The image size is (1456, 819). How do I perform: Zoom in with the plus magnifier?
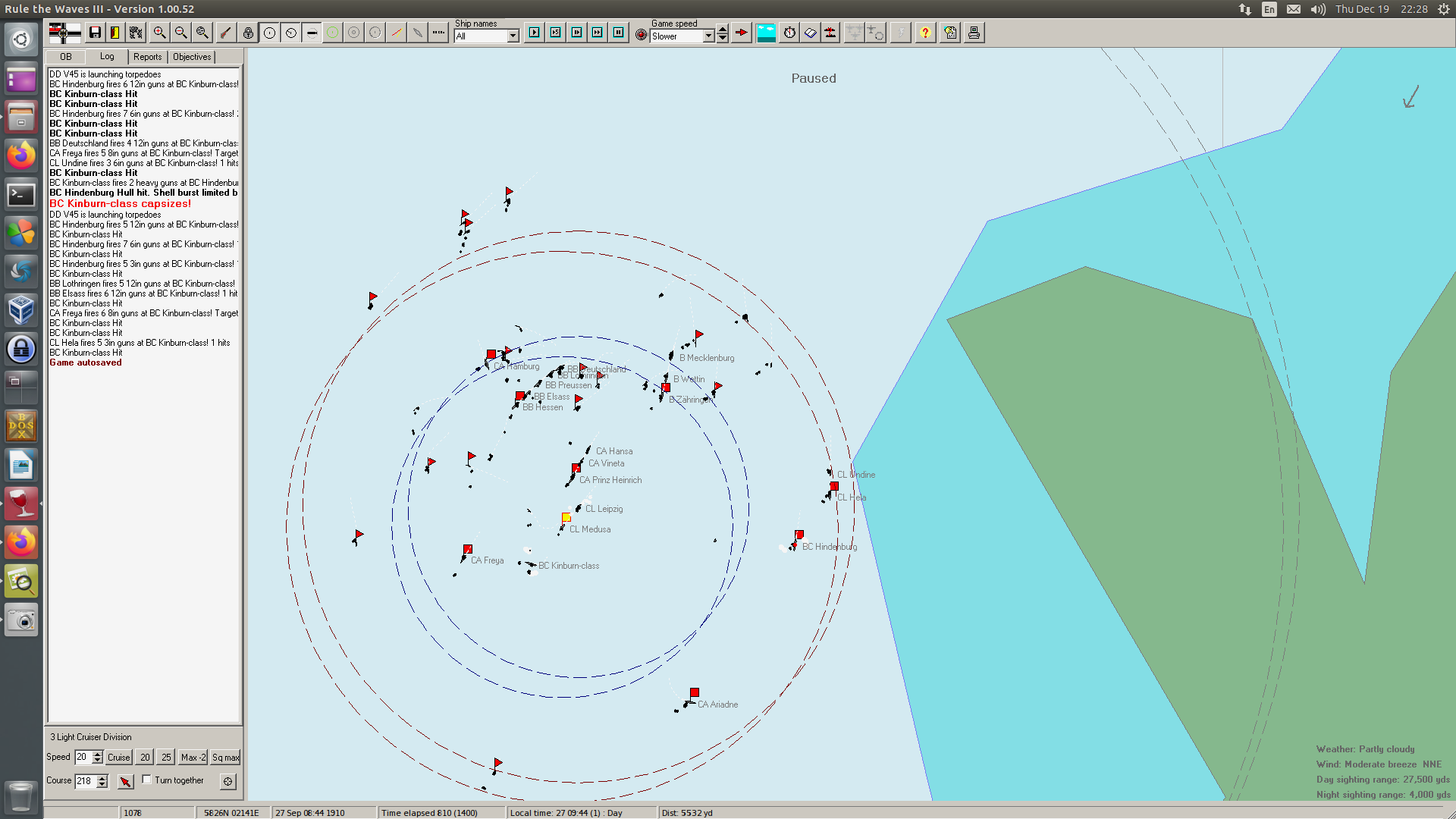pyautogui.click(x=159, y=33)
